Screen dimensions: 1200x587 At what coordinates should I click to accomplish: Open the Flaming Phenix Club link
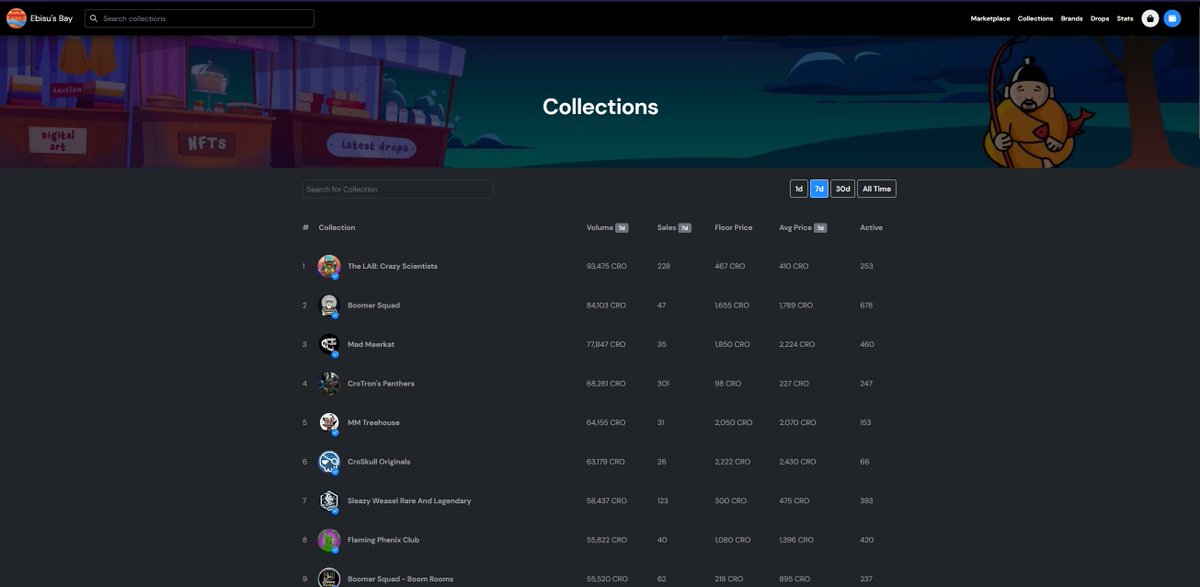coord(383,540)
